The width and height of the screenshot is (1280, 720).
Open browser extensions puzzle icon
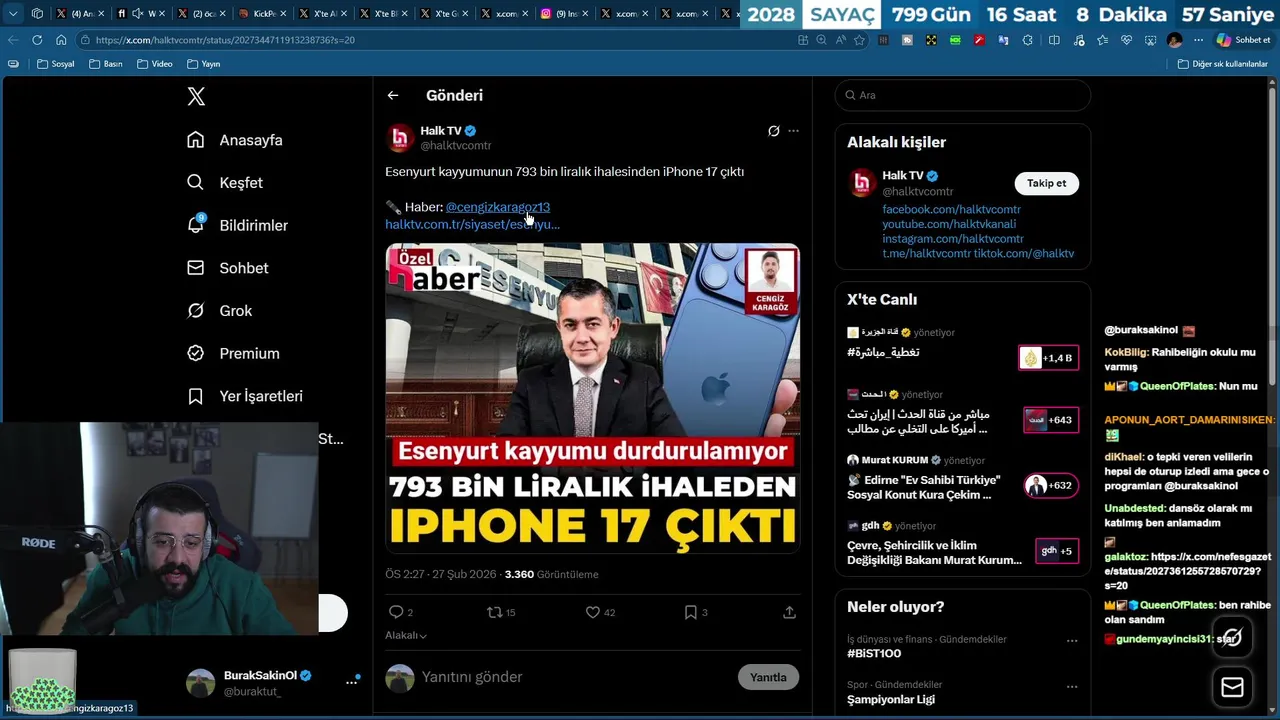(1028, 40)
